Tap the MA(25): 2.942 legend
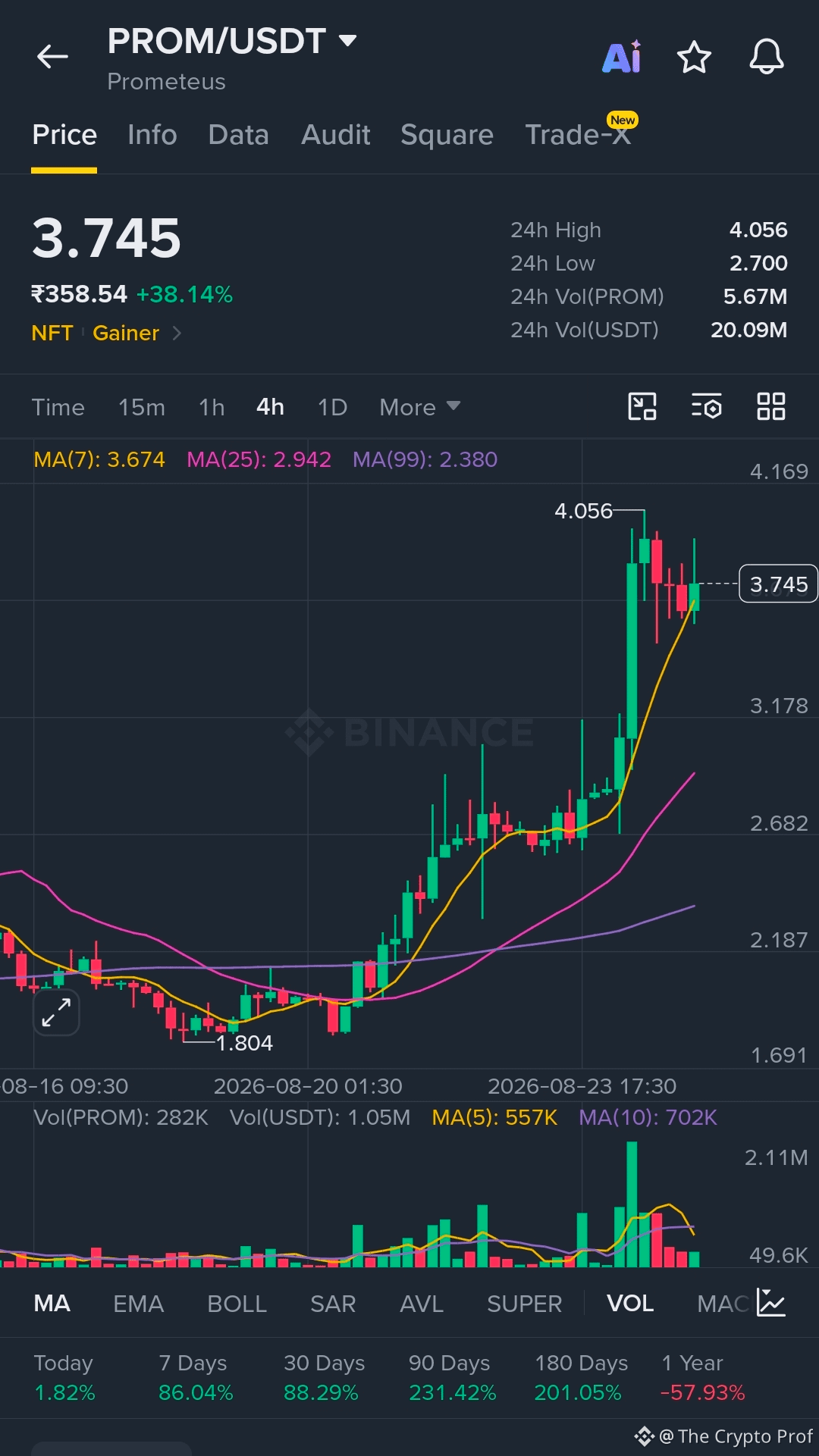Viewport: 819px width, 1456px height. (x=259, y=459)
